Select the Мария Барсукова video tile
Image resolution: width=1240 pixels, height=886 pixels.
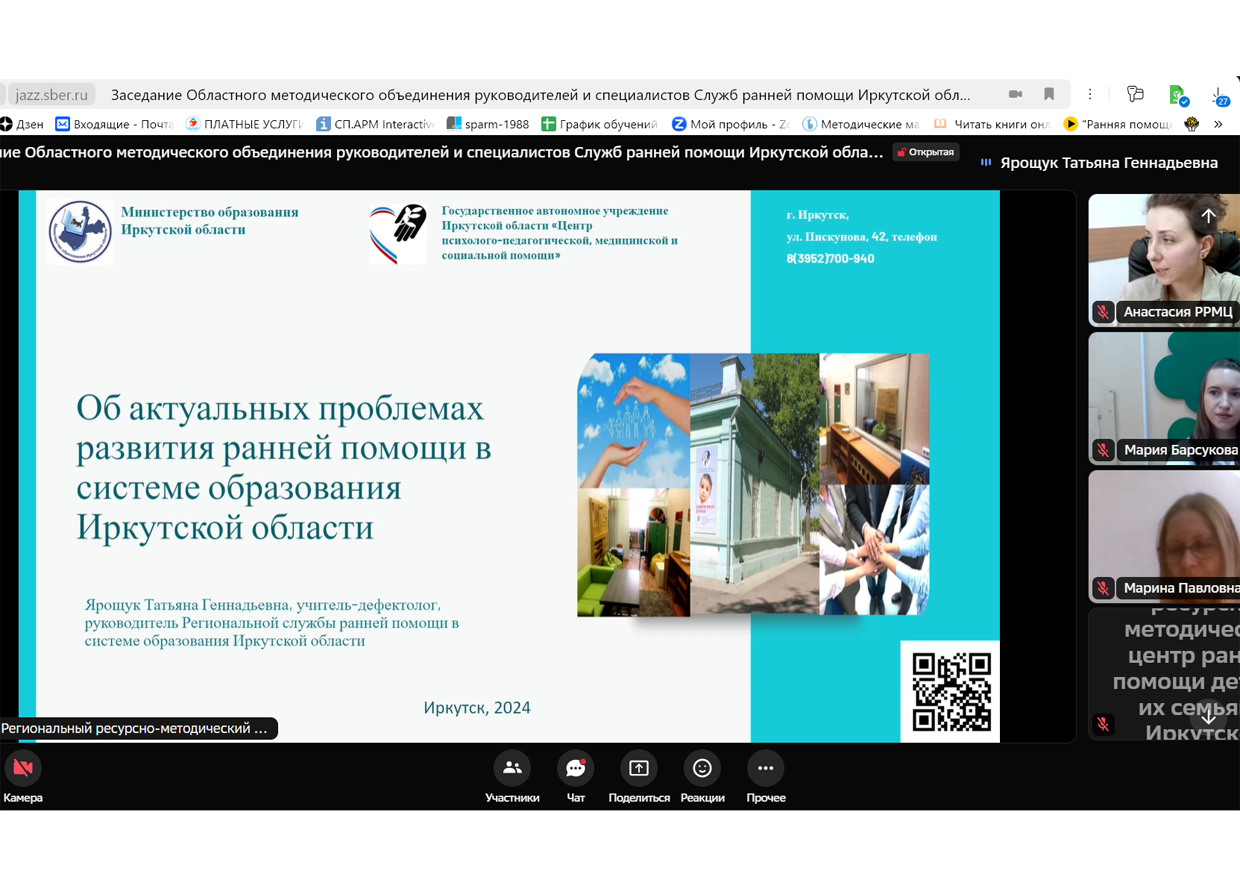point(1164,398)
